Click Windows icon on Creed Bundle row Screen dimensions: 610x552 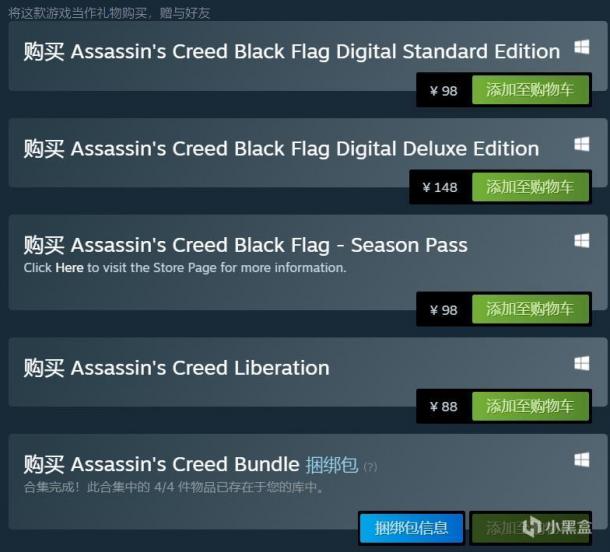click(x=581, y=460)
